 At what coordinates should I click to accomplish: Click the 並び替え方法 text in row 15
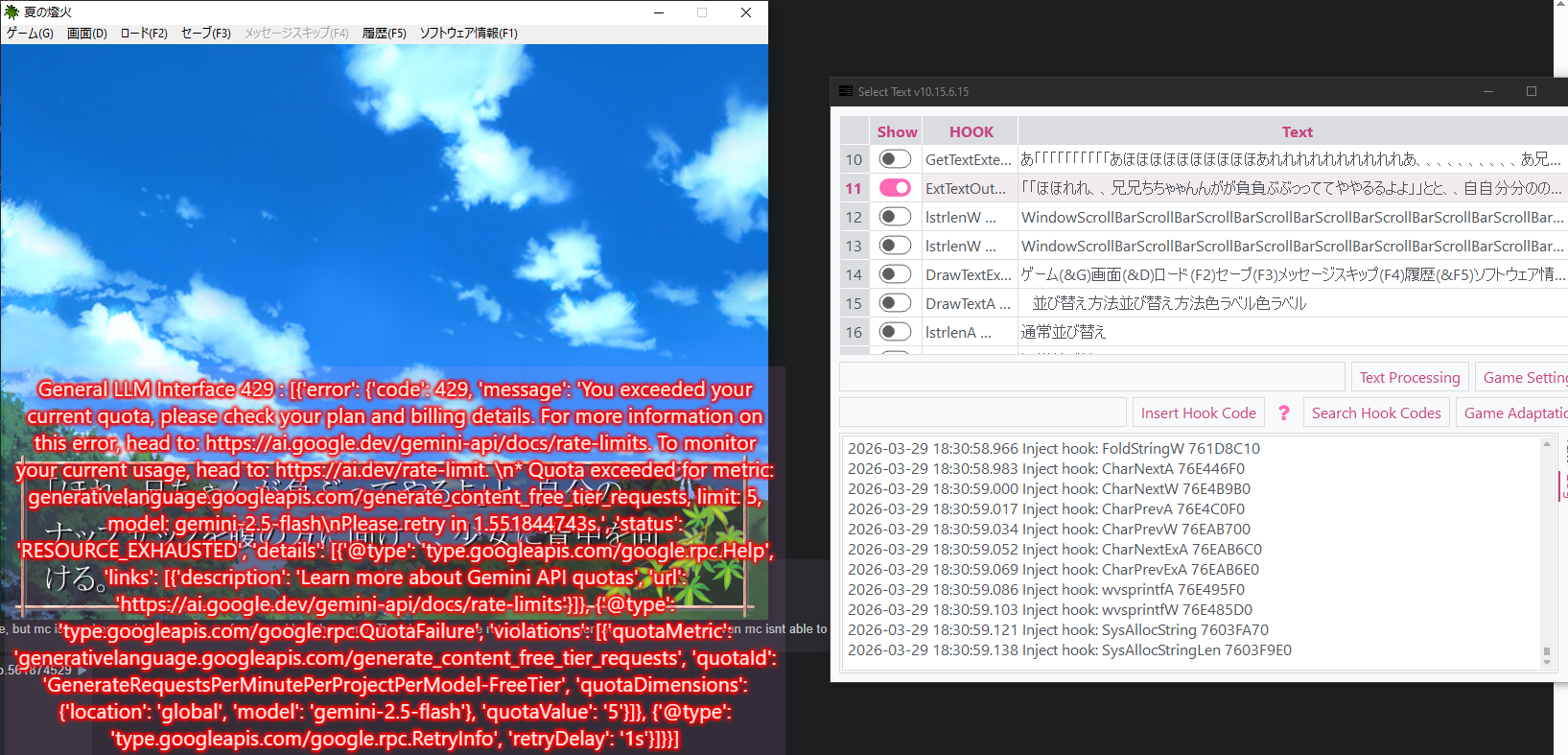[x=1169, y=303]
